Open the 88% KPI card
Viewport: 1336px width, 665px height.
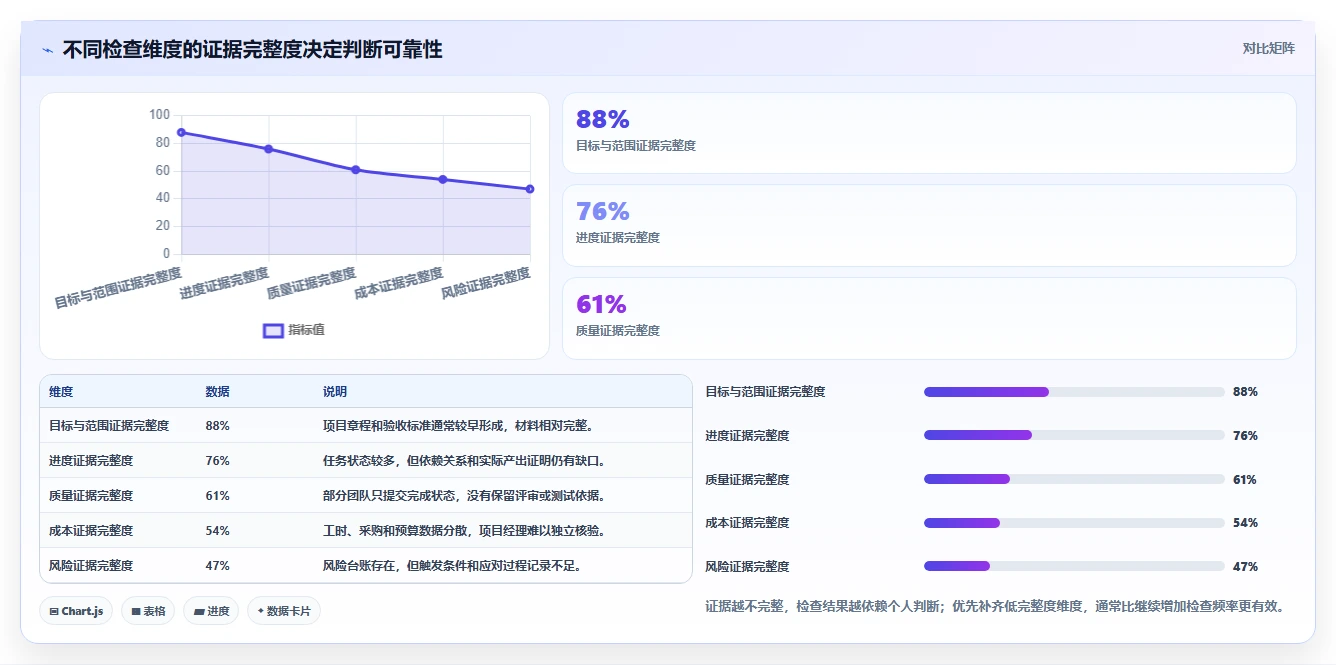tap(929, 133)
